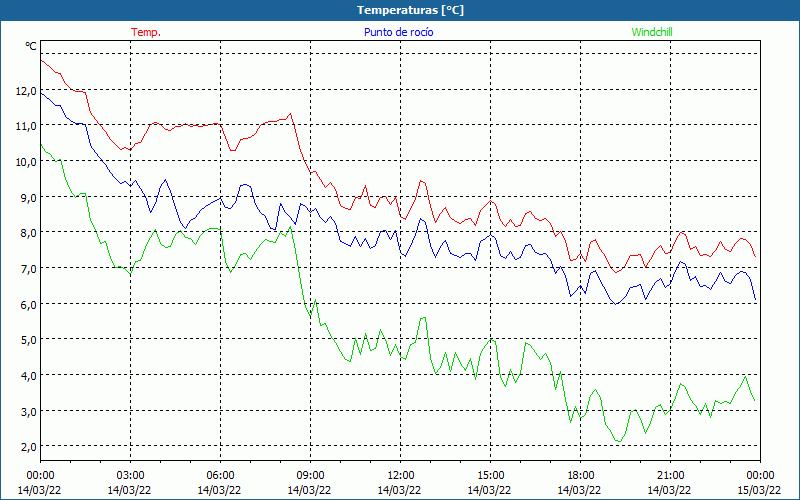Click the 15:00 time axis label
This screenshot has height=500, width=800.
[490, 476]
